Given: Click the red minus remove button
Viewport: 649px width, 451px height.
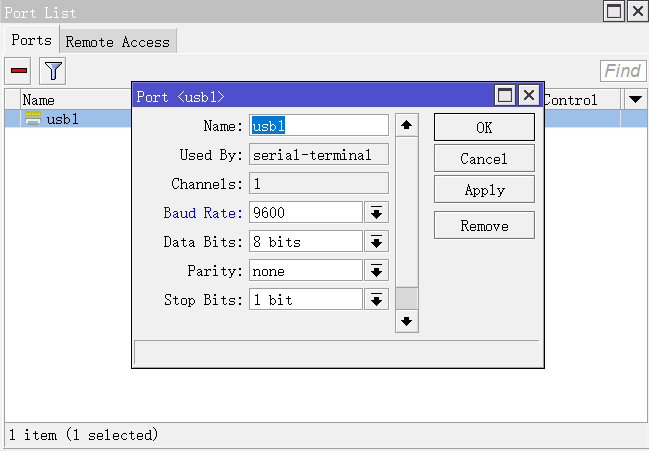Looking at the screenshot, I should pyautogui.click(x=19, y=71).
